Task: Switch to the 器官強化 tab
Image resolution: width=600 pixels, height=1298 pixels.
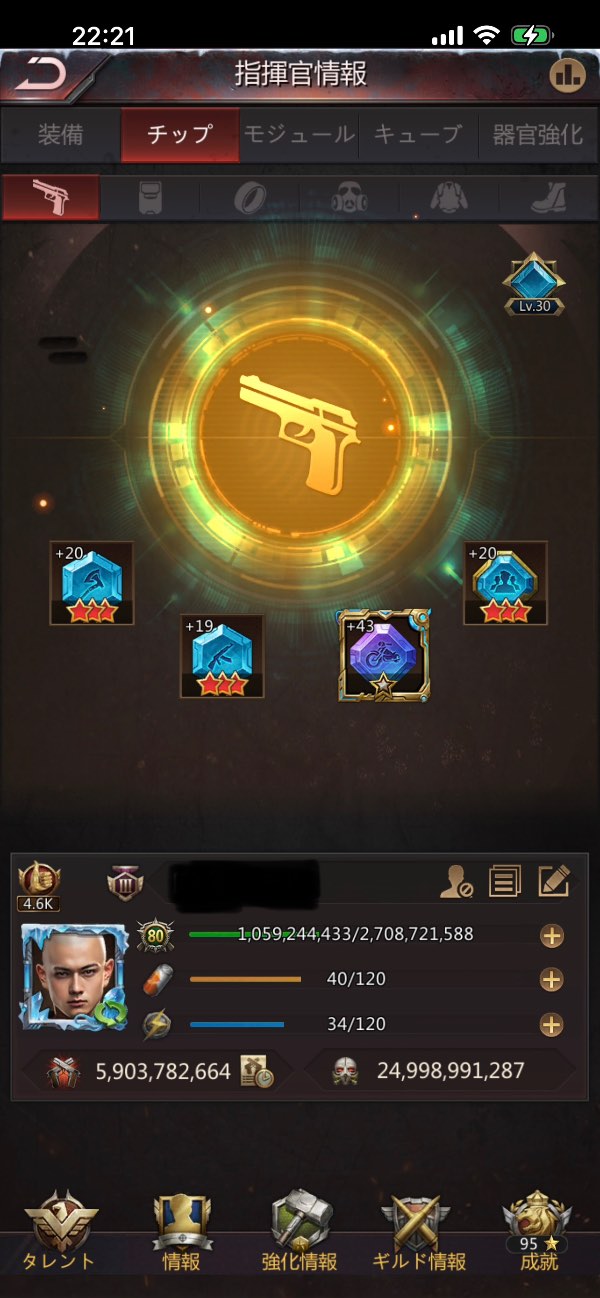Action: pyautogui.click(x=538, y=134)
